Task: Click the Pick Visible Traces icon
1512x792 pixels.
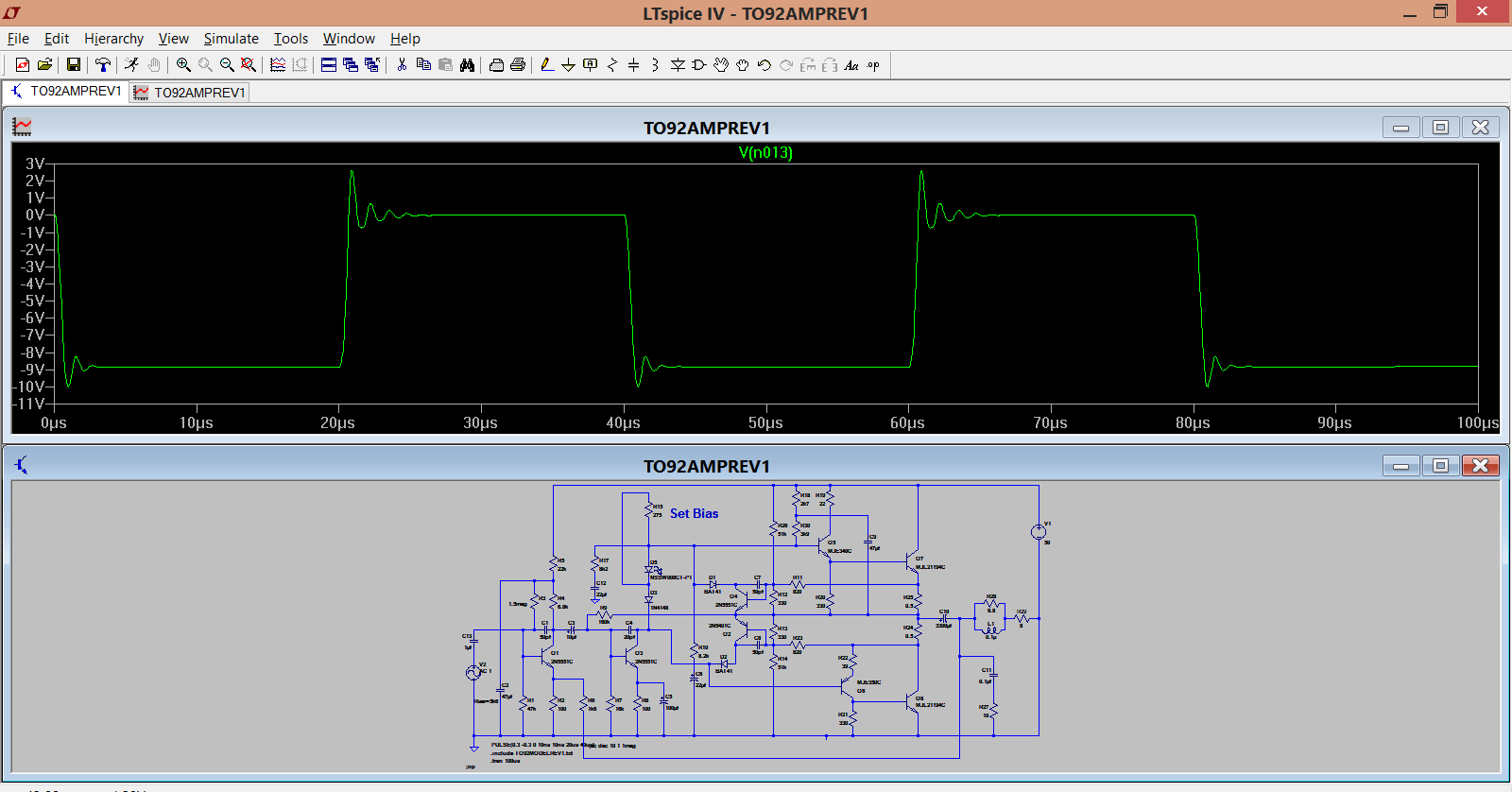Action: pyautogui.click(x=278, y=65)
